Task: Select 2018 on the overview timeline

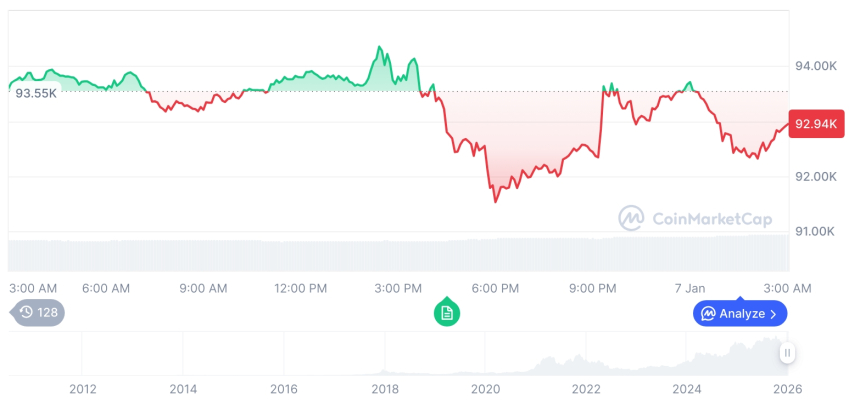Action: (385, 388)
